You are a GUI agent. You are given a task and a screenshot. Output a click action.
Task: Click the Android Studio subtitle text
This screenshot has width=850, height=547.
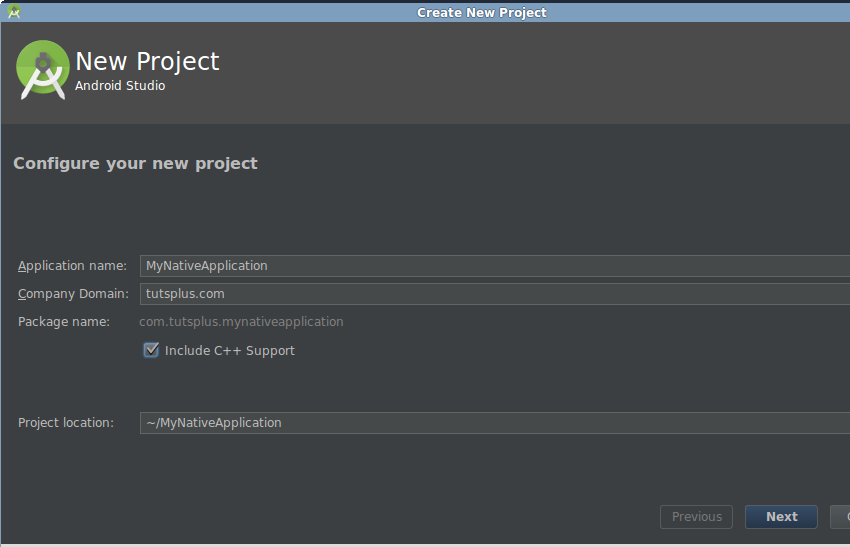tap(120, 86)
